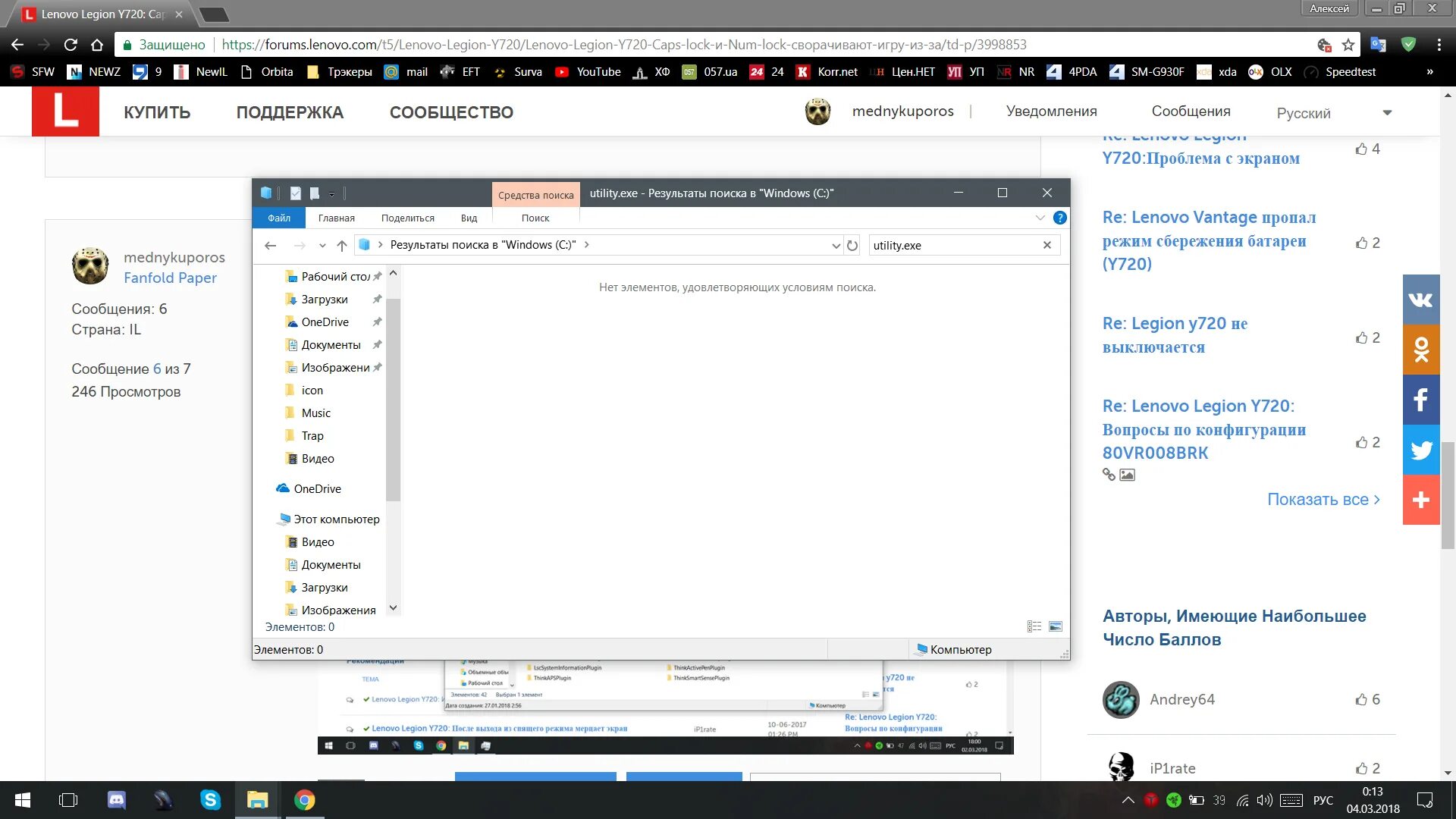Unpin Загрузки from quick access
This screenshot has height=819, width=1456.
click(377, 300)
